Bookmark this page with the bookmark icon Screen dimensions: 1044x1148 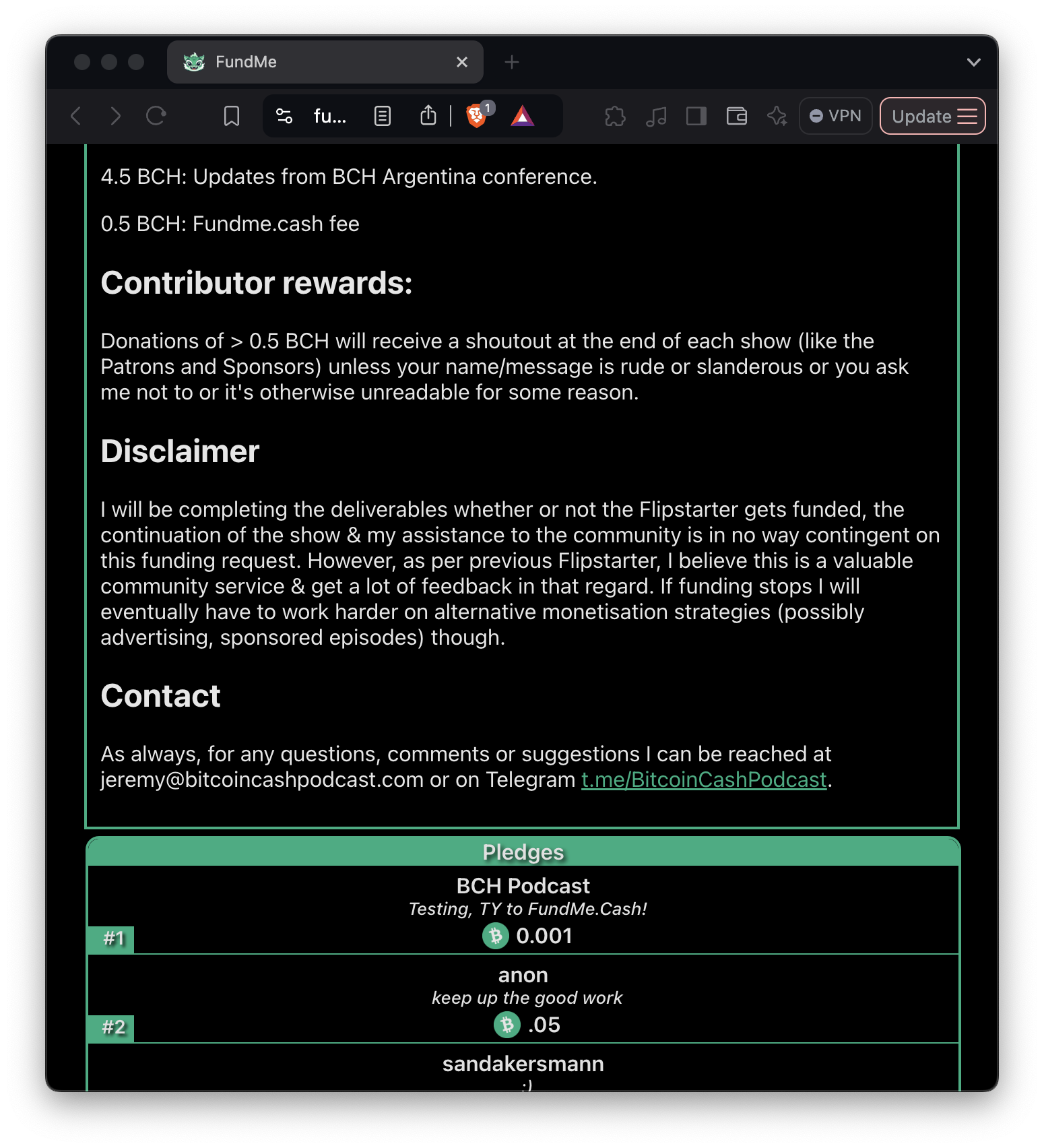pyautogui.click(x=231, y=117)
